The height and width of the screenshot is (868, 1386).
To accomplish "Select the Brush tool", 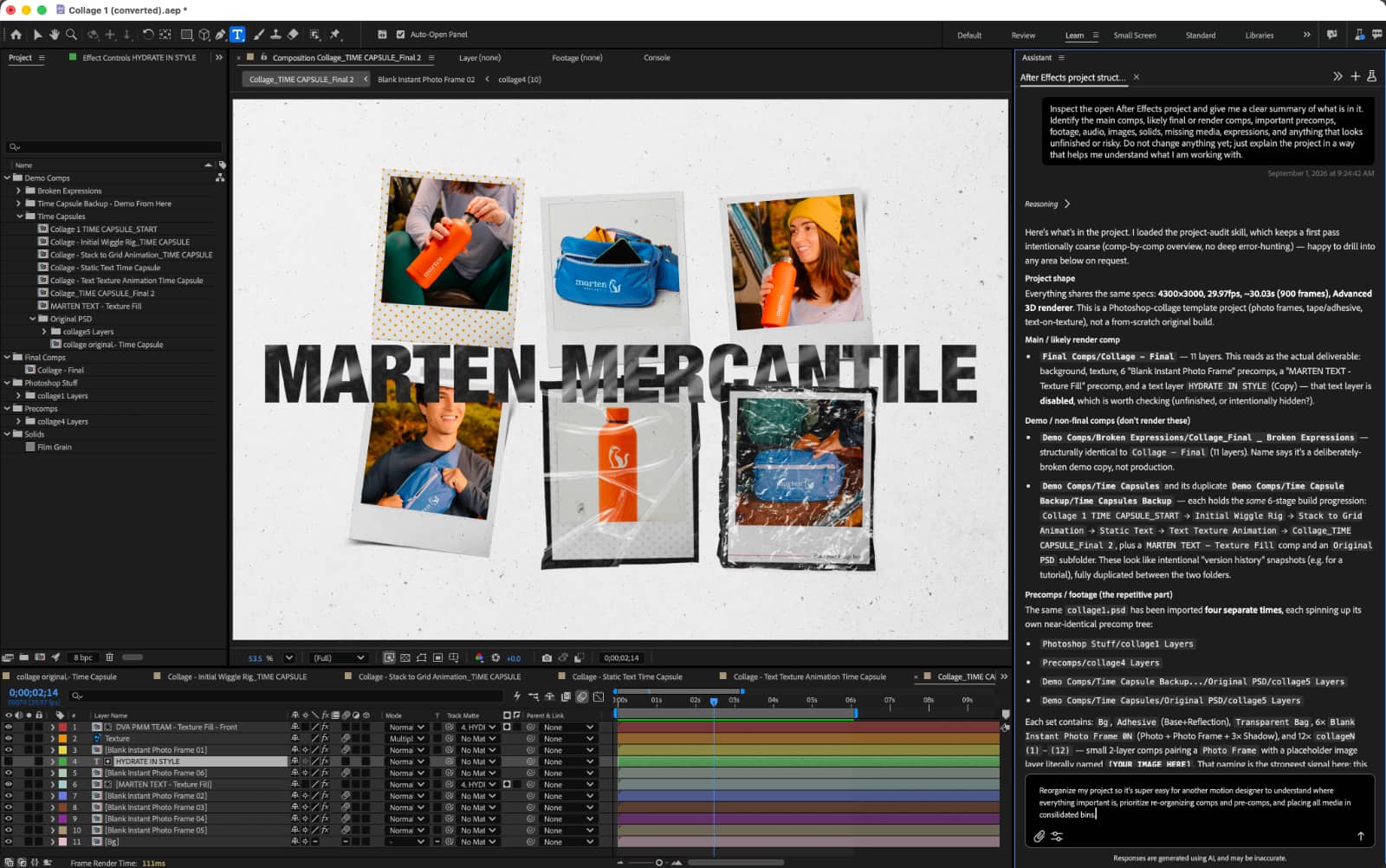I will 258,35.
